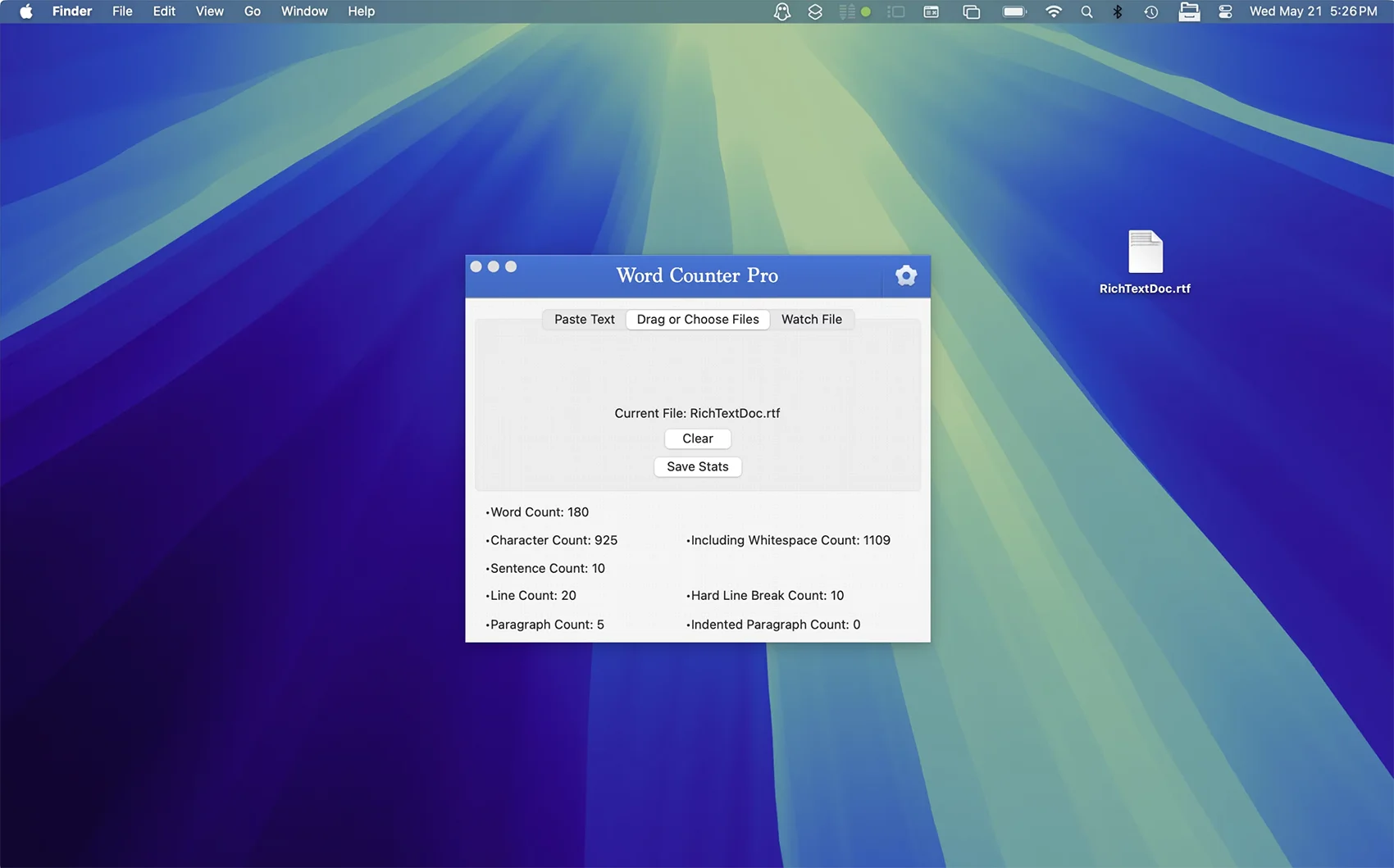The width and height of the screenshot is (1394, 868).
Task: Open the Time Machine menu icon
Action: pyautogui.click(x=1151, y=11)
